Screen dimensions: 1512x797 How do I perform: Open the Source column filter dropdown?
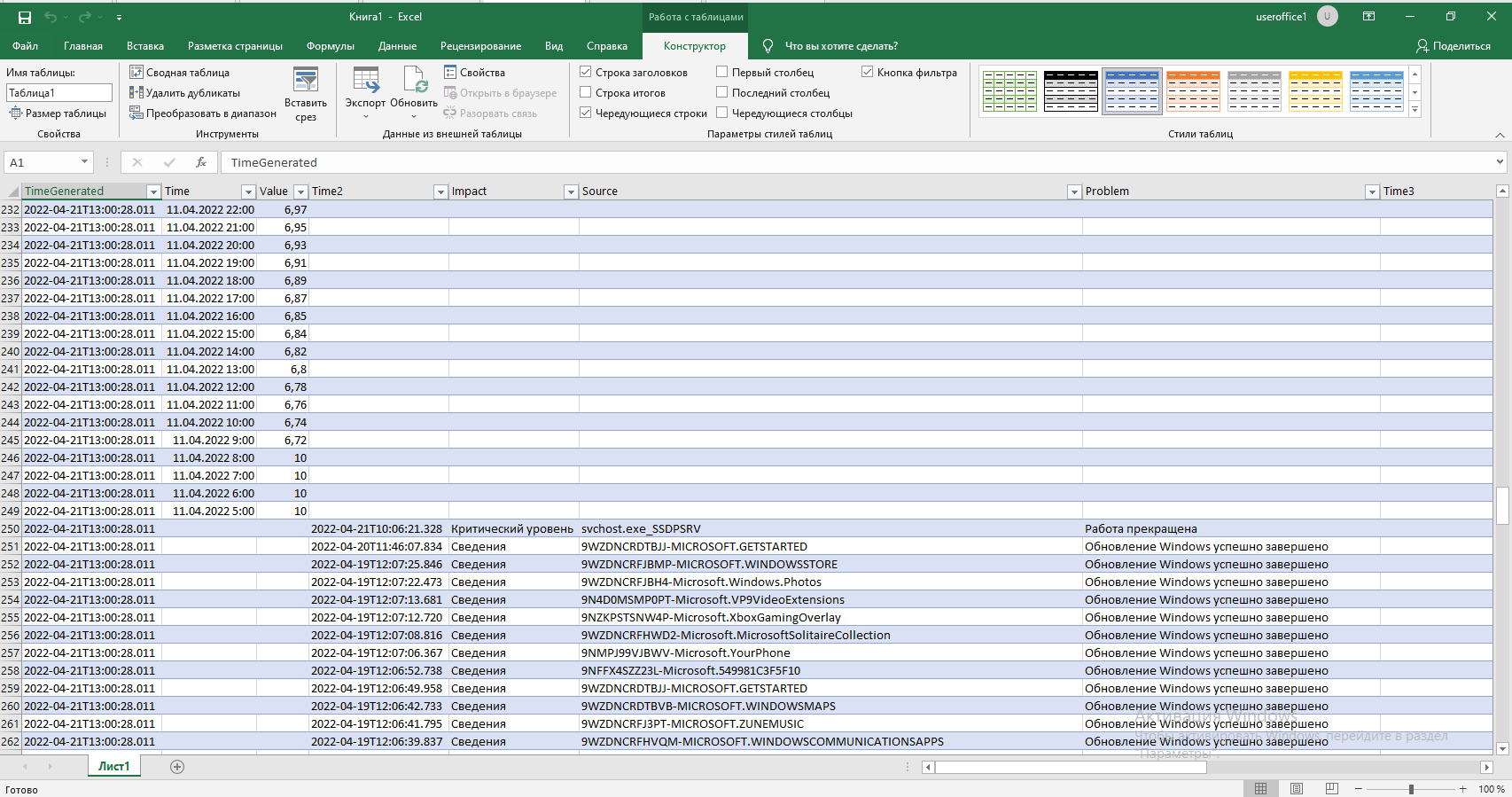coord(1074,191)
